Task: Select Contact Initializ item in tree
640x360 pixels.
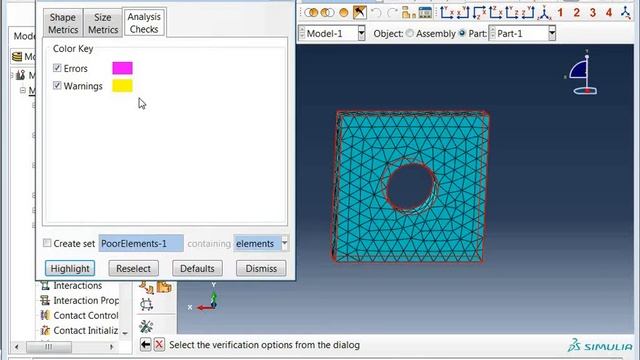Action: coord(86,331)
